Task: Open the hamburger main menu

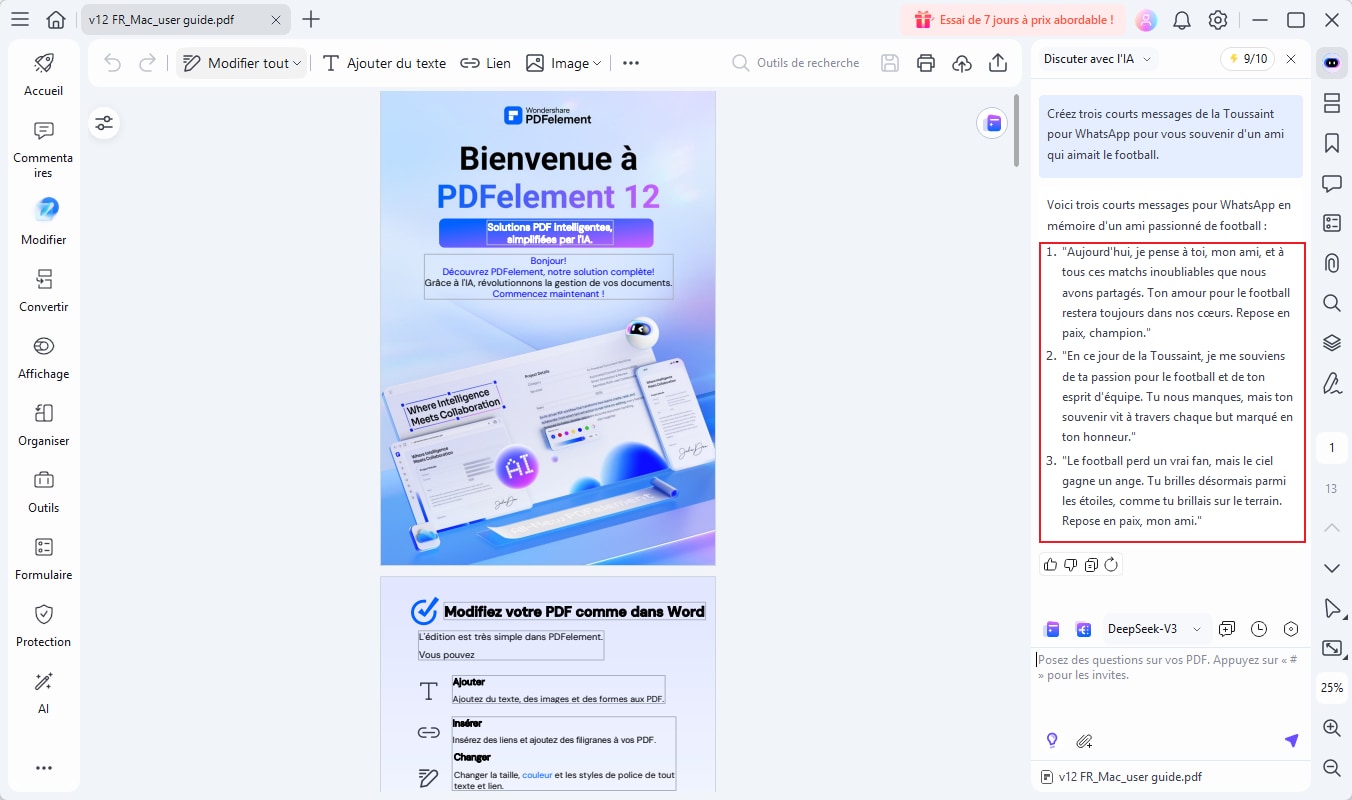Action: point(20,20)
